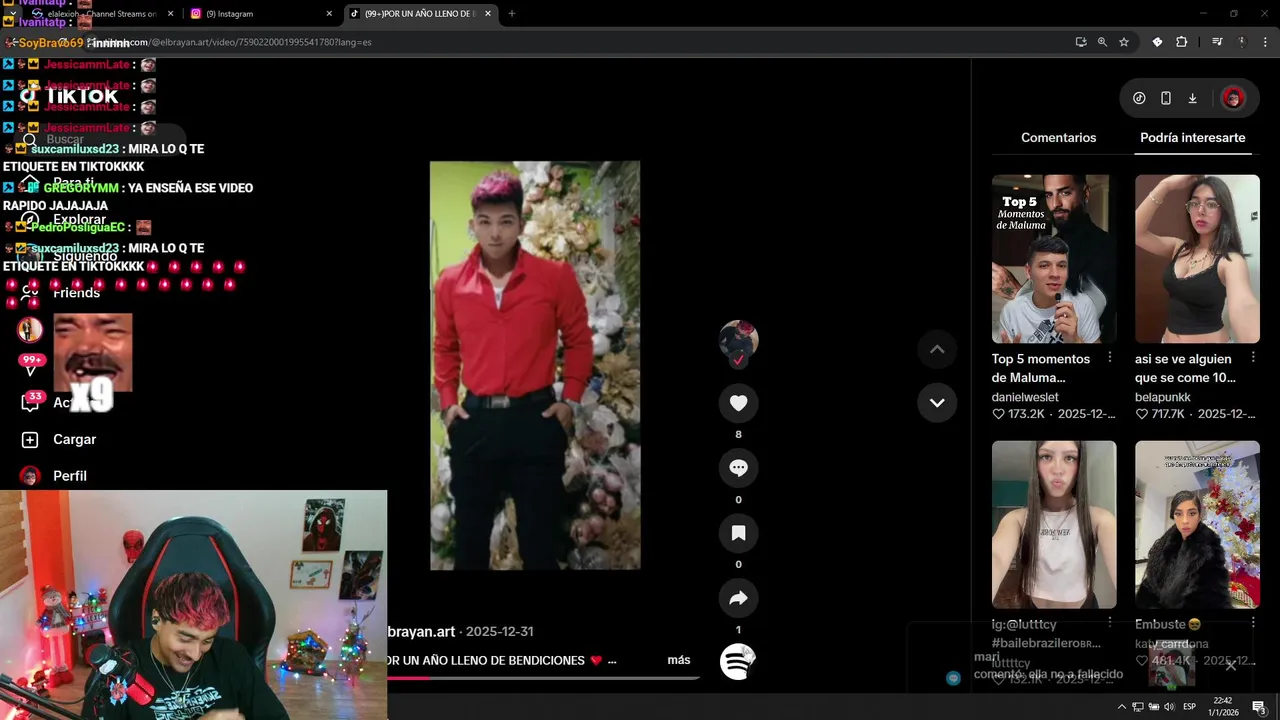Switch to the Comentarios tab
This screenshot has height=720, width=1280.
tap(1058, 138)
